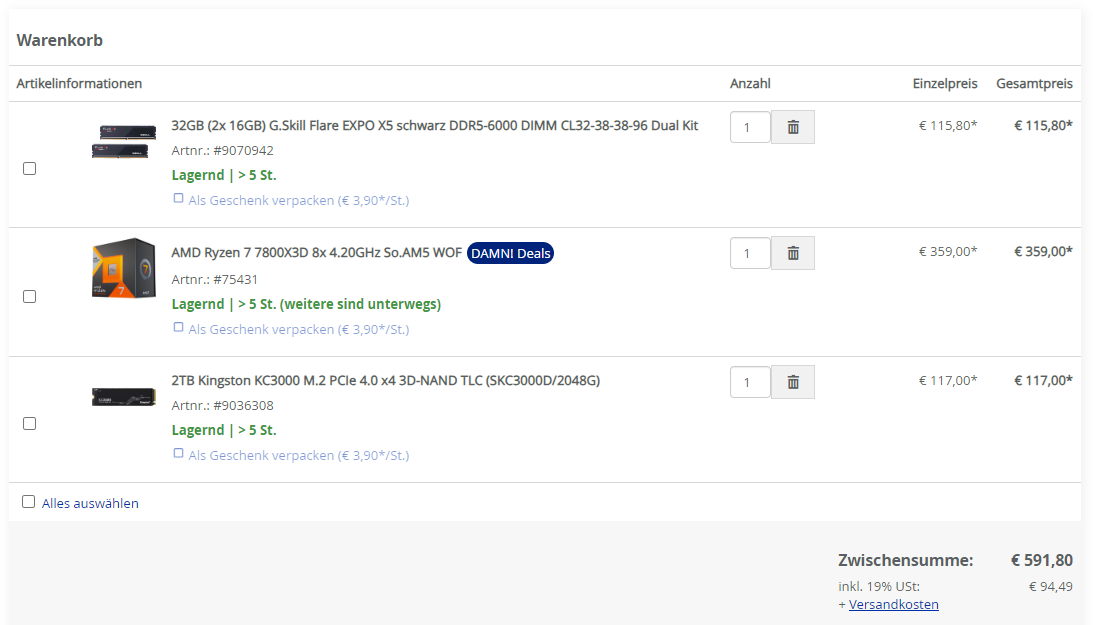The image size is (1093, 625).
Task: Open the AMD Ryzen 7 7800X3D product title
Action: click(316, 252)
